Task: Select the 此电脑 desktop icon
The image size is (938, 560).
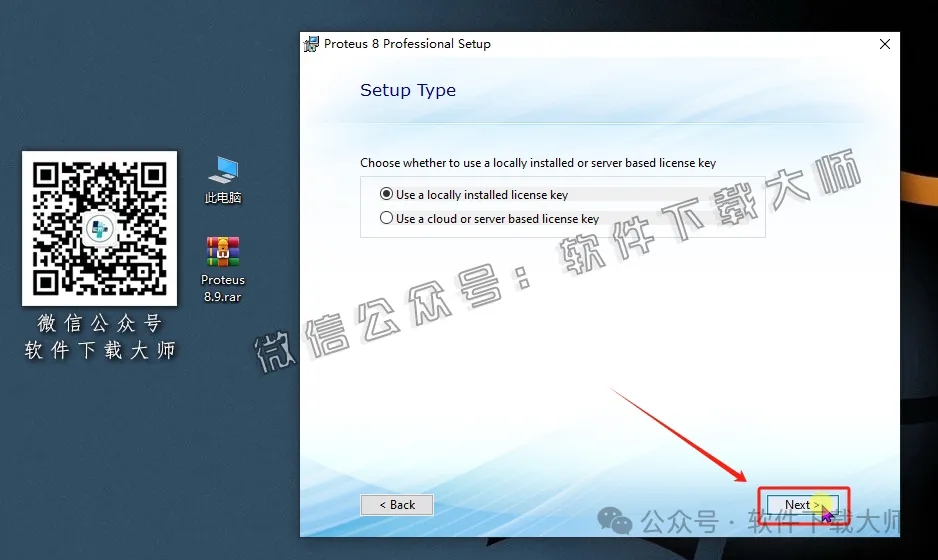Action: (223, 179)
